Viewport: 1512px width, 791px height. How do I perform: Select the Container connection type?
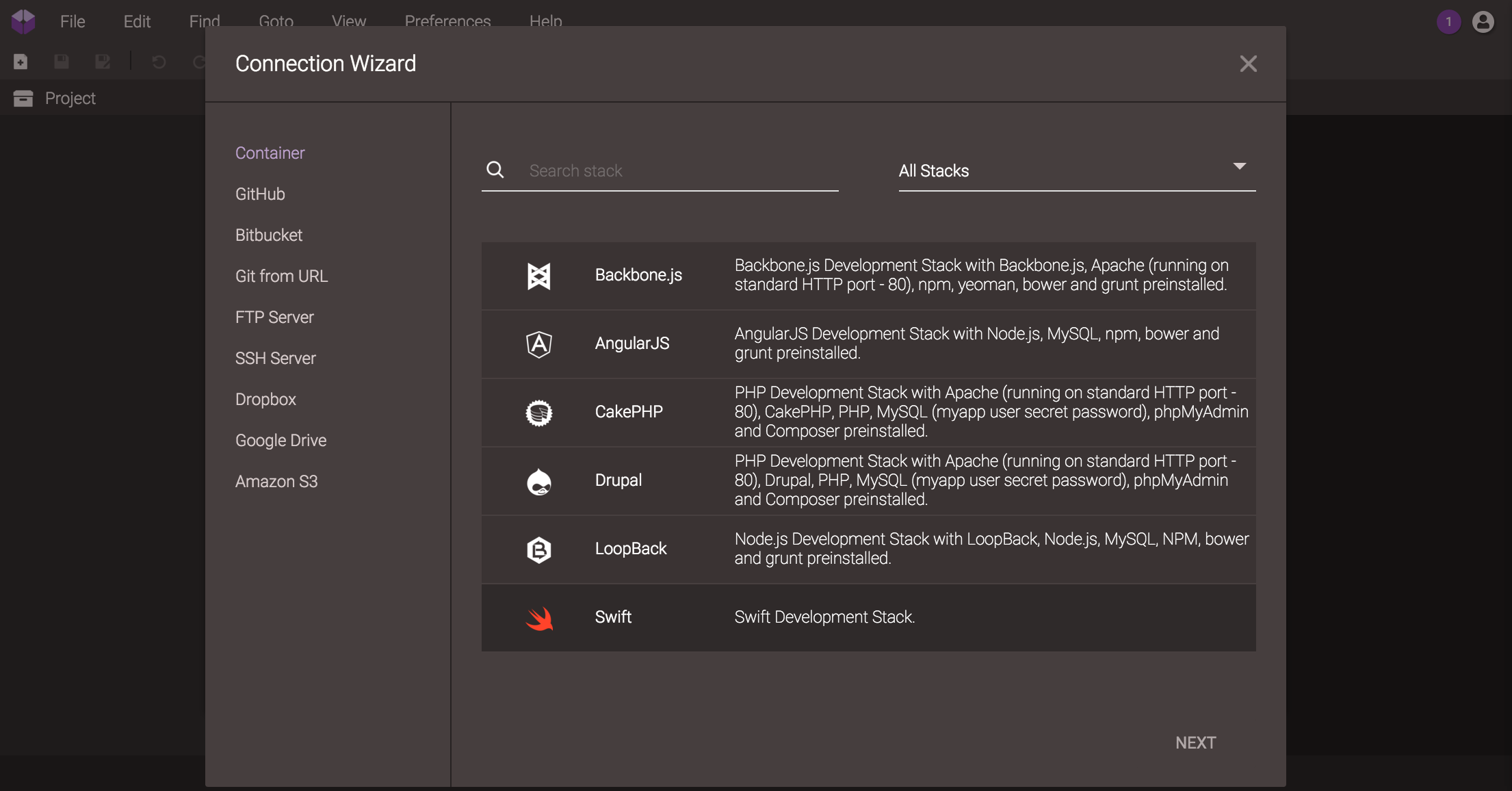point(270,153)
